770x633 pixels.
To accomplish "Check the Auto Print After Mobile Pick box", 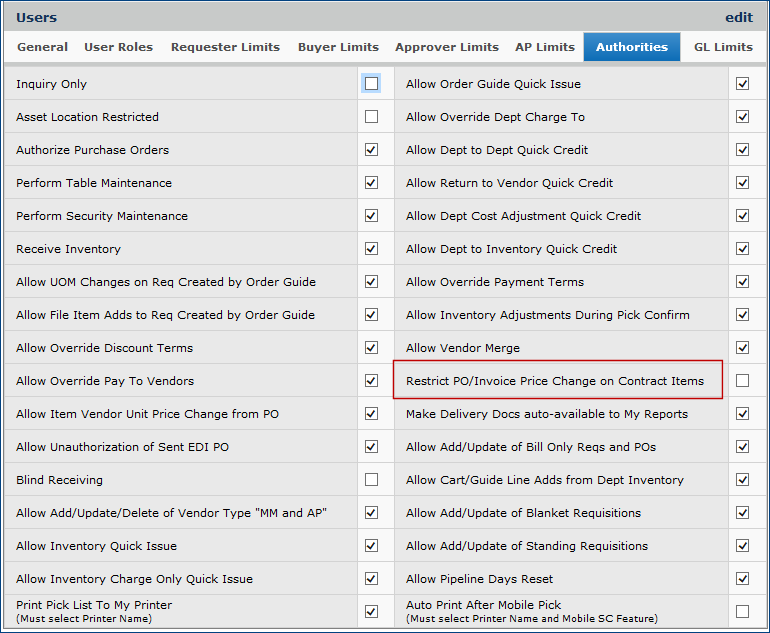I will (742, 611).
